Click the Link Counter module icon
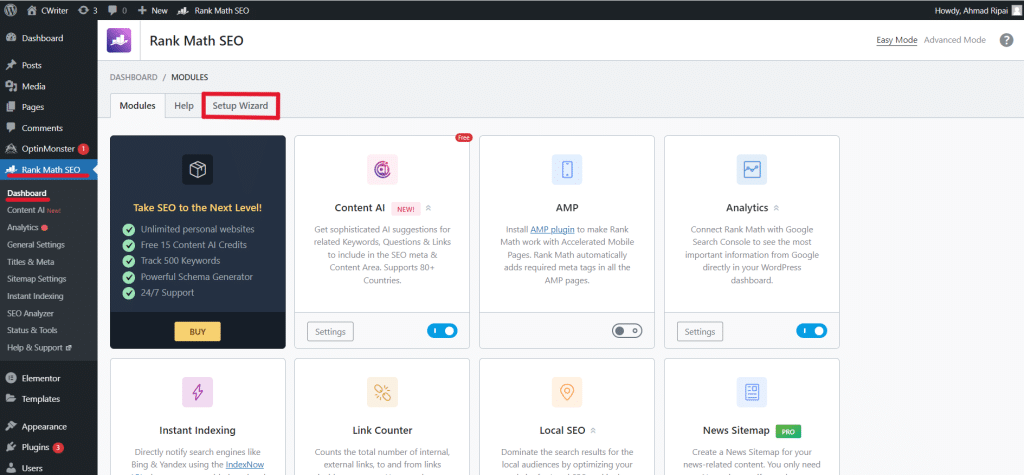The height and width of the screenshot is (475, 1024). 382,392
